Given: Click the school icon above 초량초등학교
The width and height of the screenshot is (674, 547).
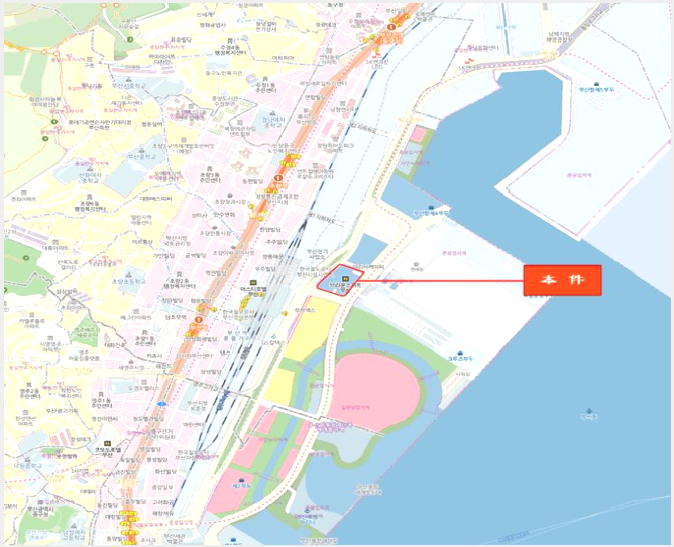Looking at the screenshot, I should (x=129, y=274).
